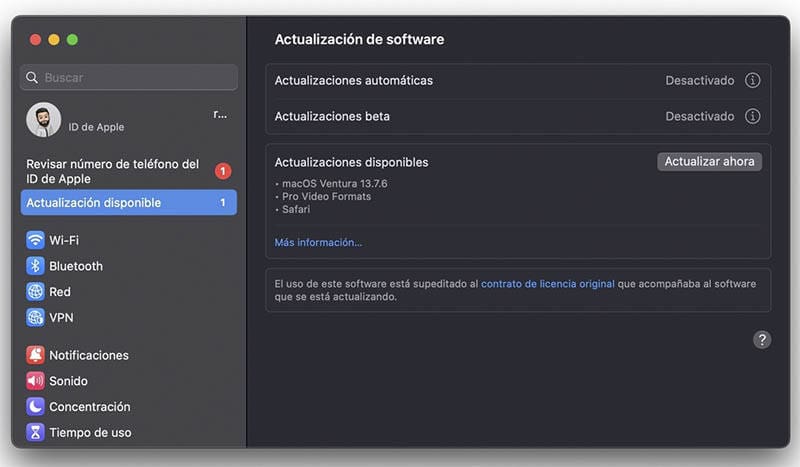The height and width of the screenshot is (467, 800).
Task: Click the Apple ID profile avatar
Action: [43, 120]
